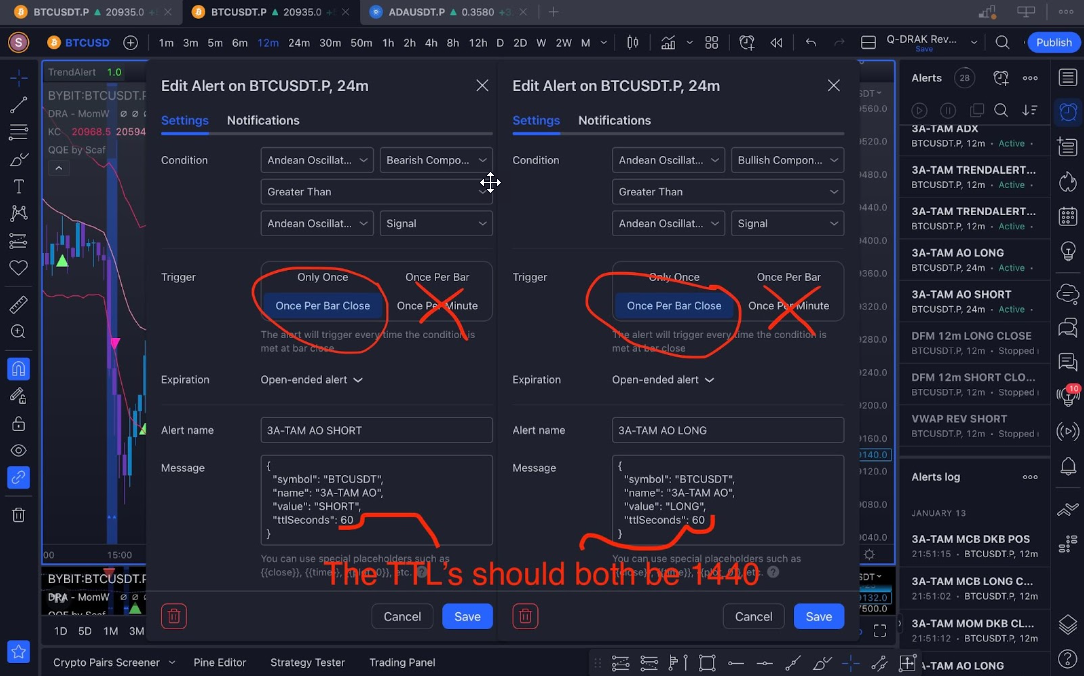Click the 3A-TAM AO SHORT alert name field

377,430
